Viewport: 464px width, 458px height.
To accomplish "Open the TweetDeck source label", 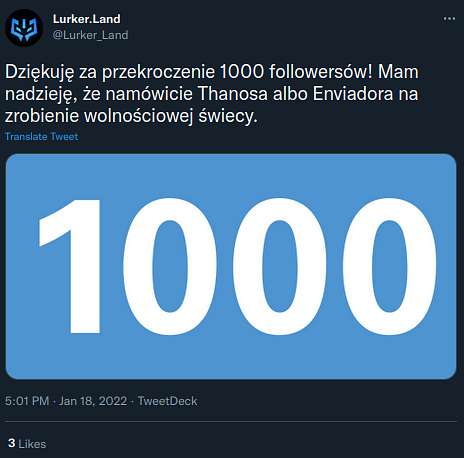I will click(x=167, y=401).
